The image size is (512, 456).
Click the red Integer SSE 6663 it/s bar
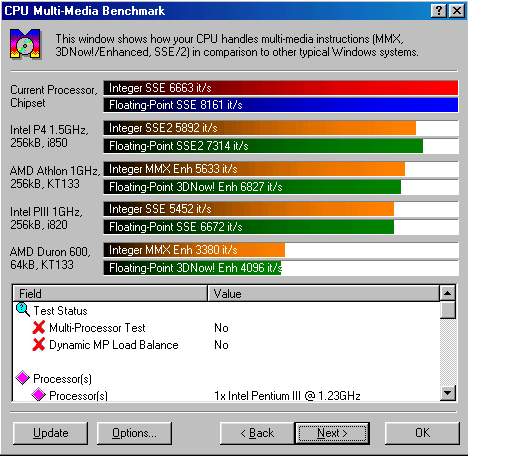point(281,88)
